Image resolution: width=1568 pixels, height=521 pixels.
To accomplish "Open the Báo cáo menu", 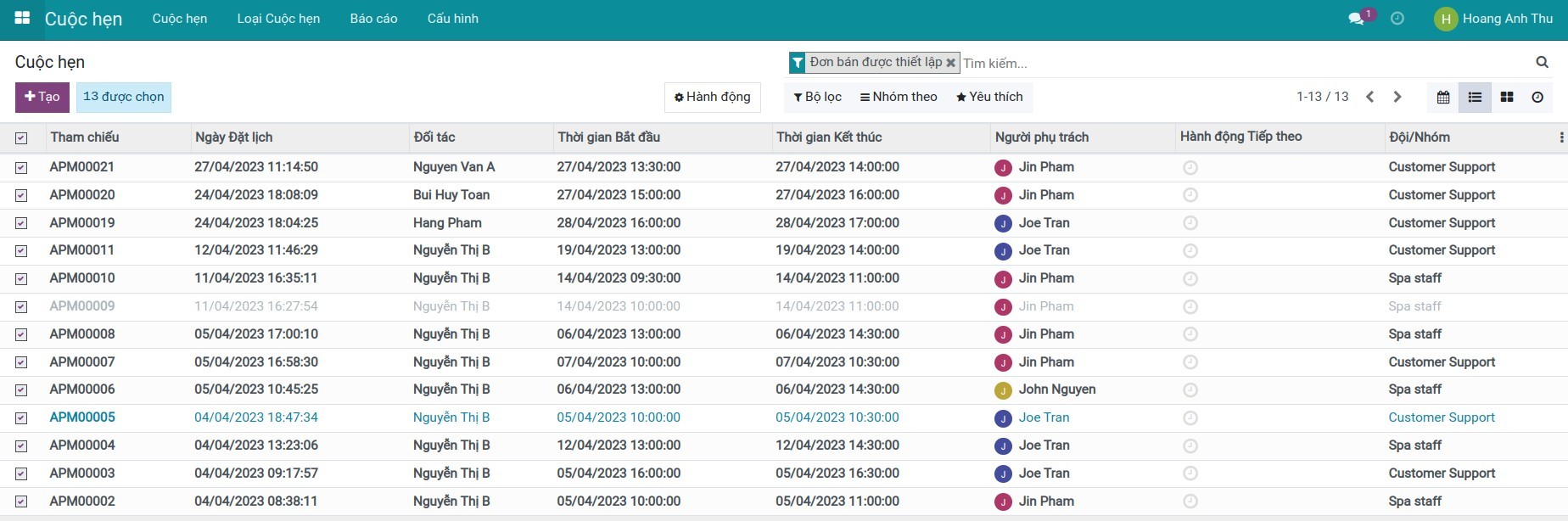I will click(x=373, y=19).
